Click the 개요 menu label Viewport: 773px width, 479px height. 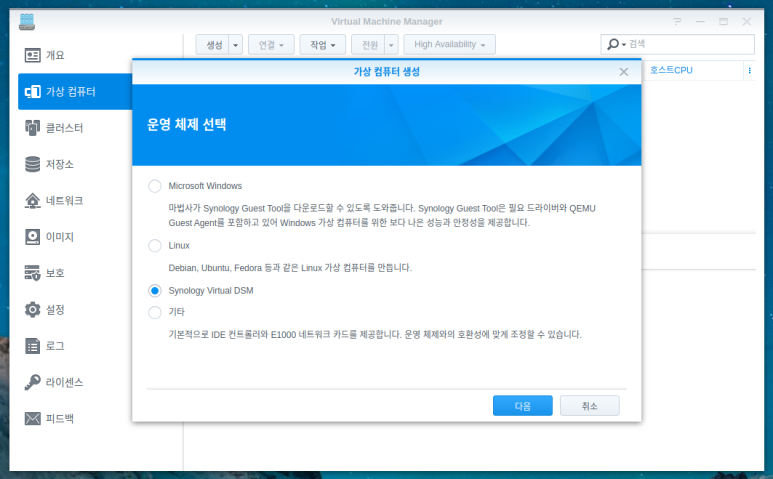55,55
